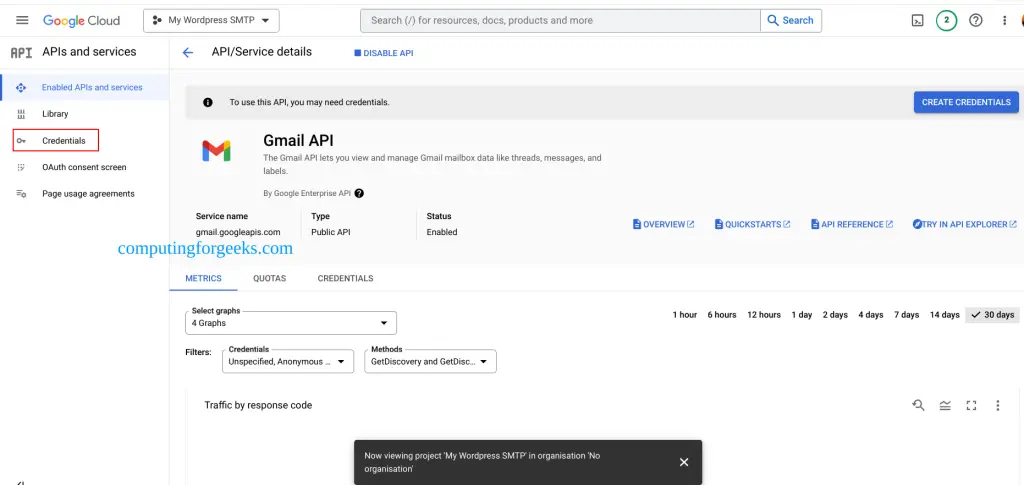
Task: Click the Page usage agreements icon
Action: pos(21,194)
